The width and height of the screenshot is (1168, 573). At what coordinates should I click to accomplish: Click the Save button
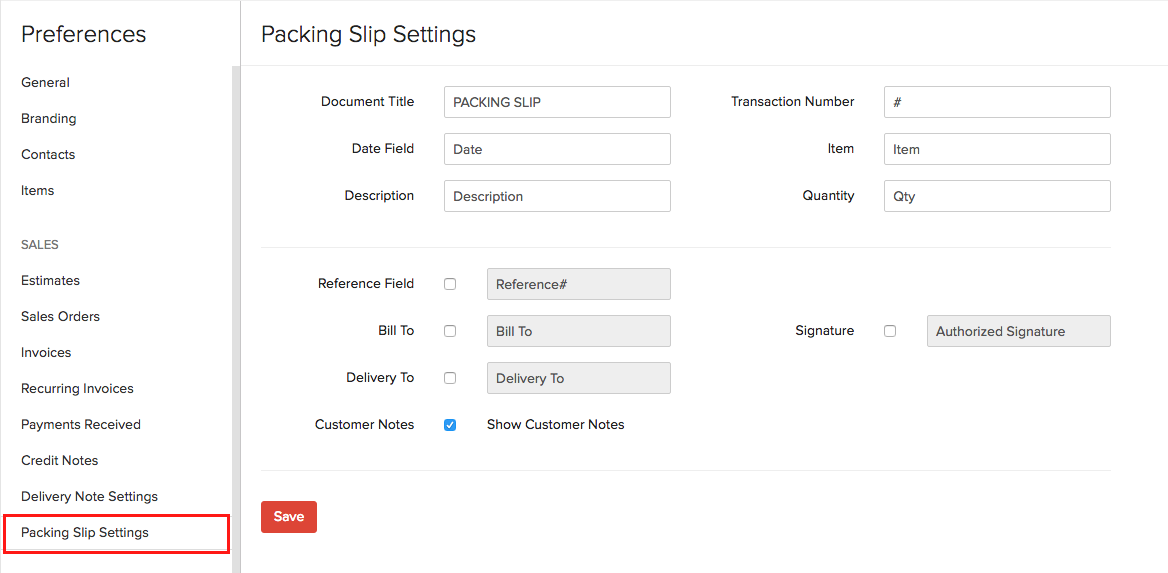288,517
